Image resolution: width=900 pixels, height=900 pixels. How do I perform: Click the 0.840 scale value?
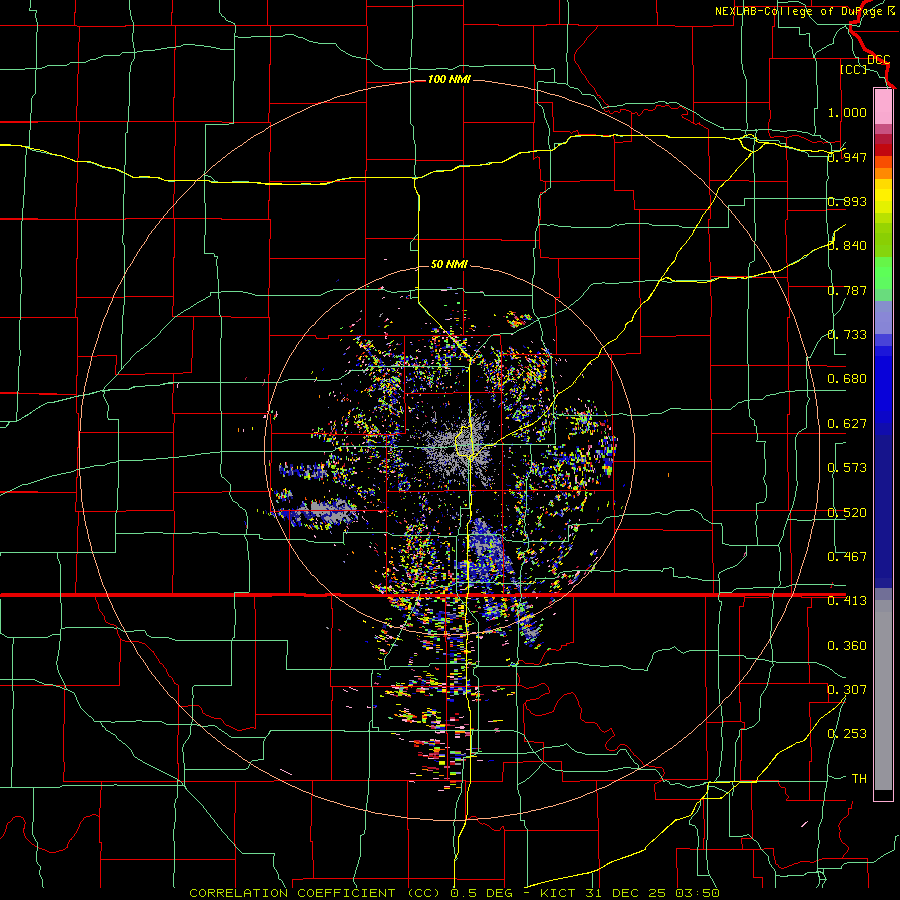click(x=847, y=246)
